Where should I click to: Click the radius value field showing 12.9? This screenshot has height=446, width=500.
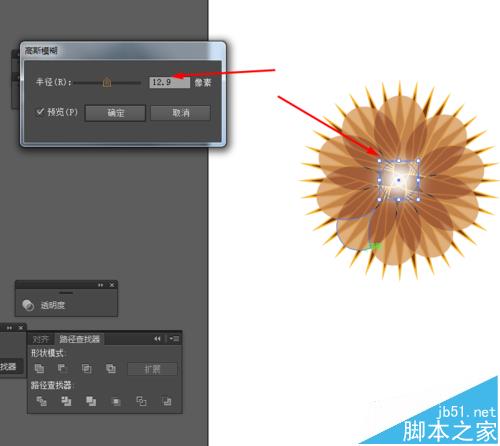170,82
